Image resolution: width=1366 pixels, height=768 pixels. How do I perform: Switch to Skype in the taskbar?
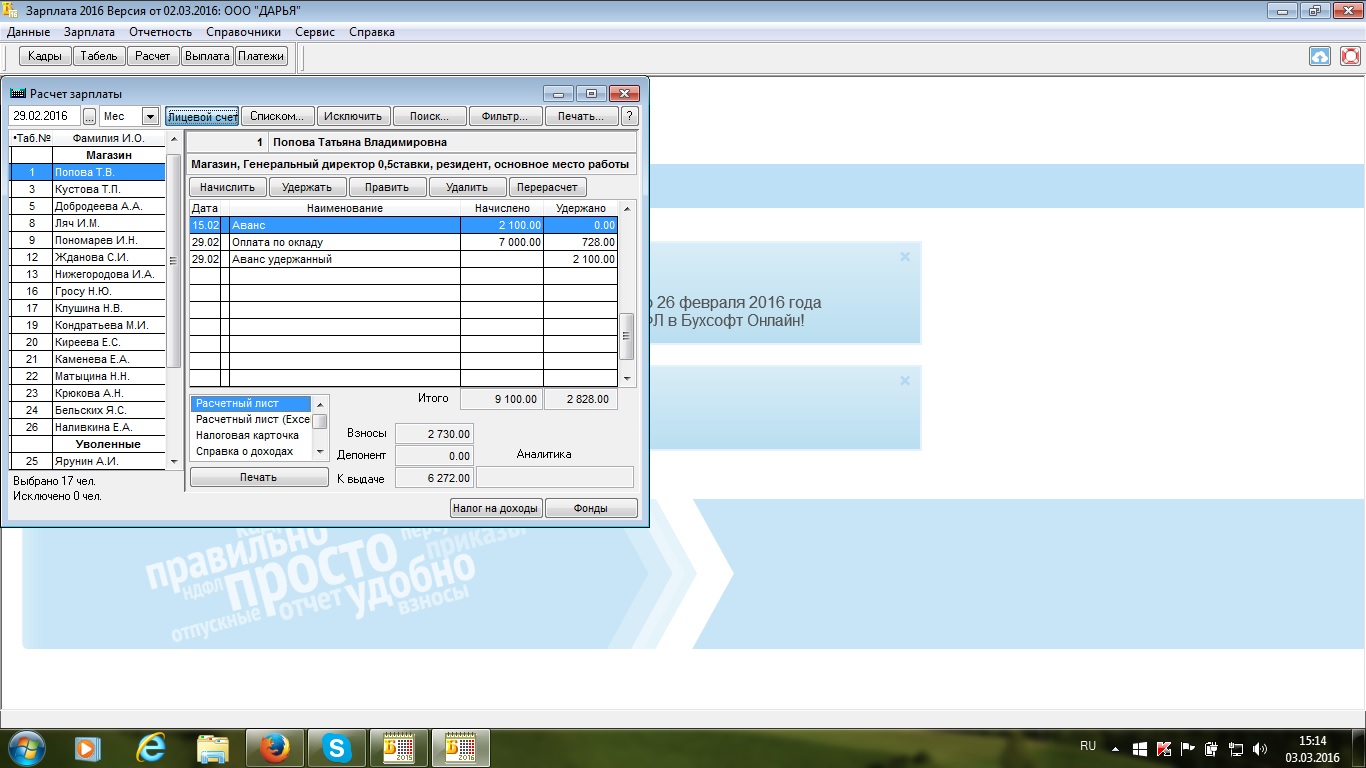(x=337, y=747)
